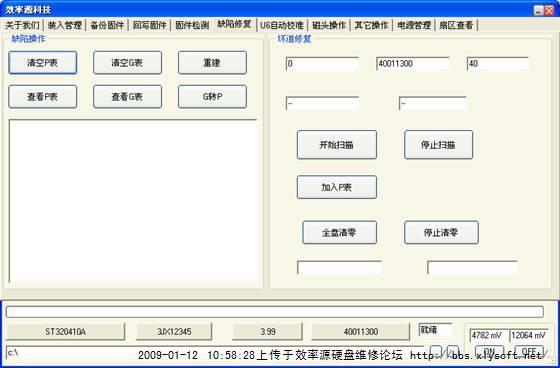560x368 pixels.
Task: Click the empty field below 停止清零
Action: (x=472, y=267)
